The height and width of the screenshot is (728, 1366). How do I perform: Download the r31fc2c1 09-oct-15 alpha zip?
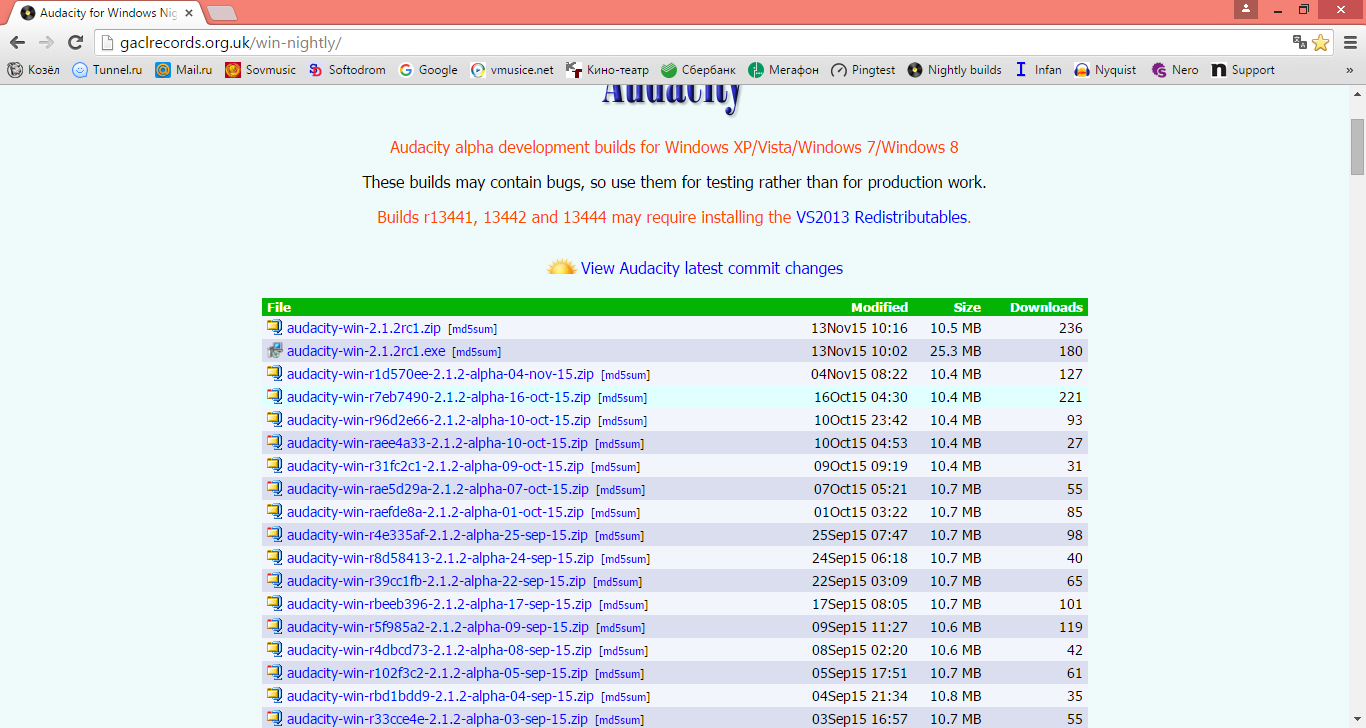point(435,466)
